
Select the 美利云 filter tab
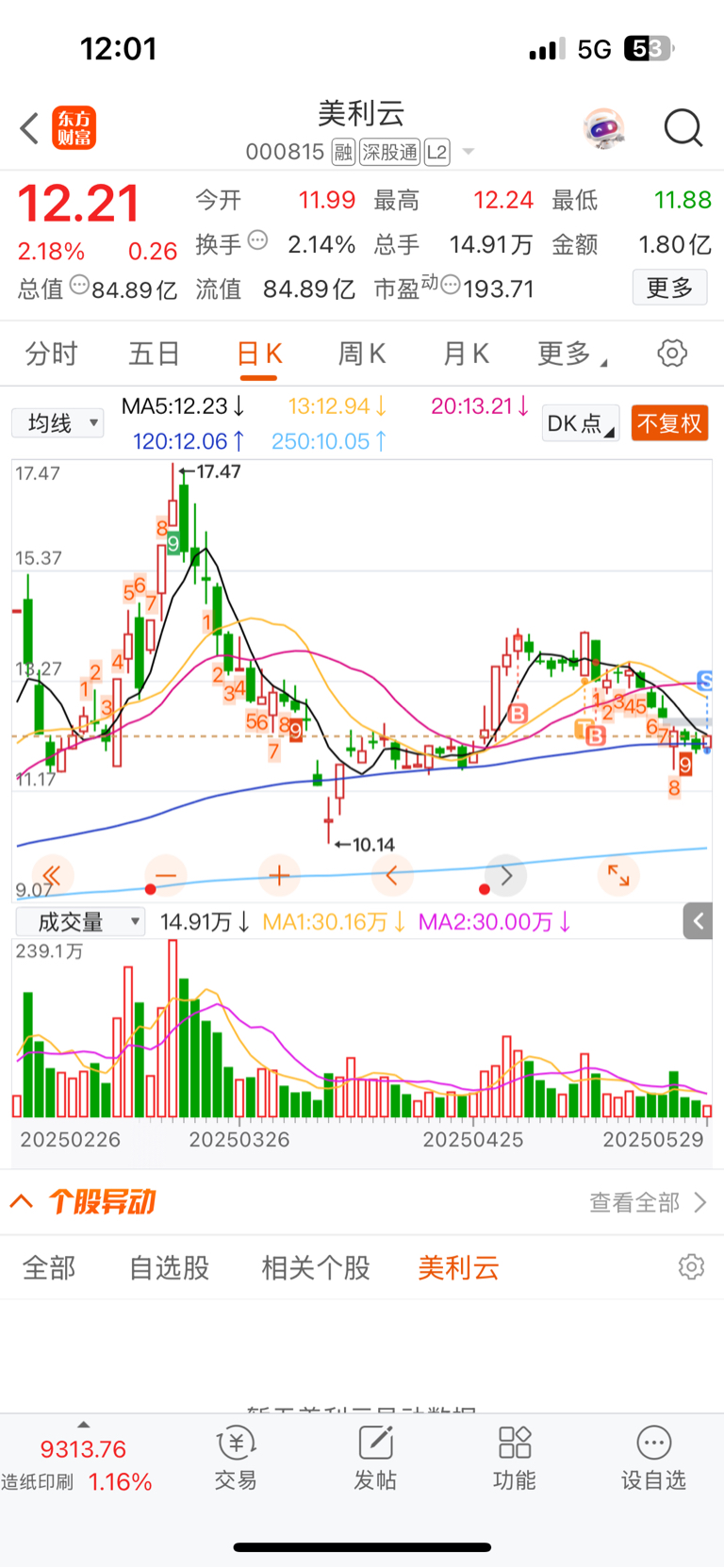point(458,1268)
